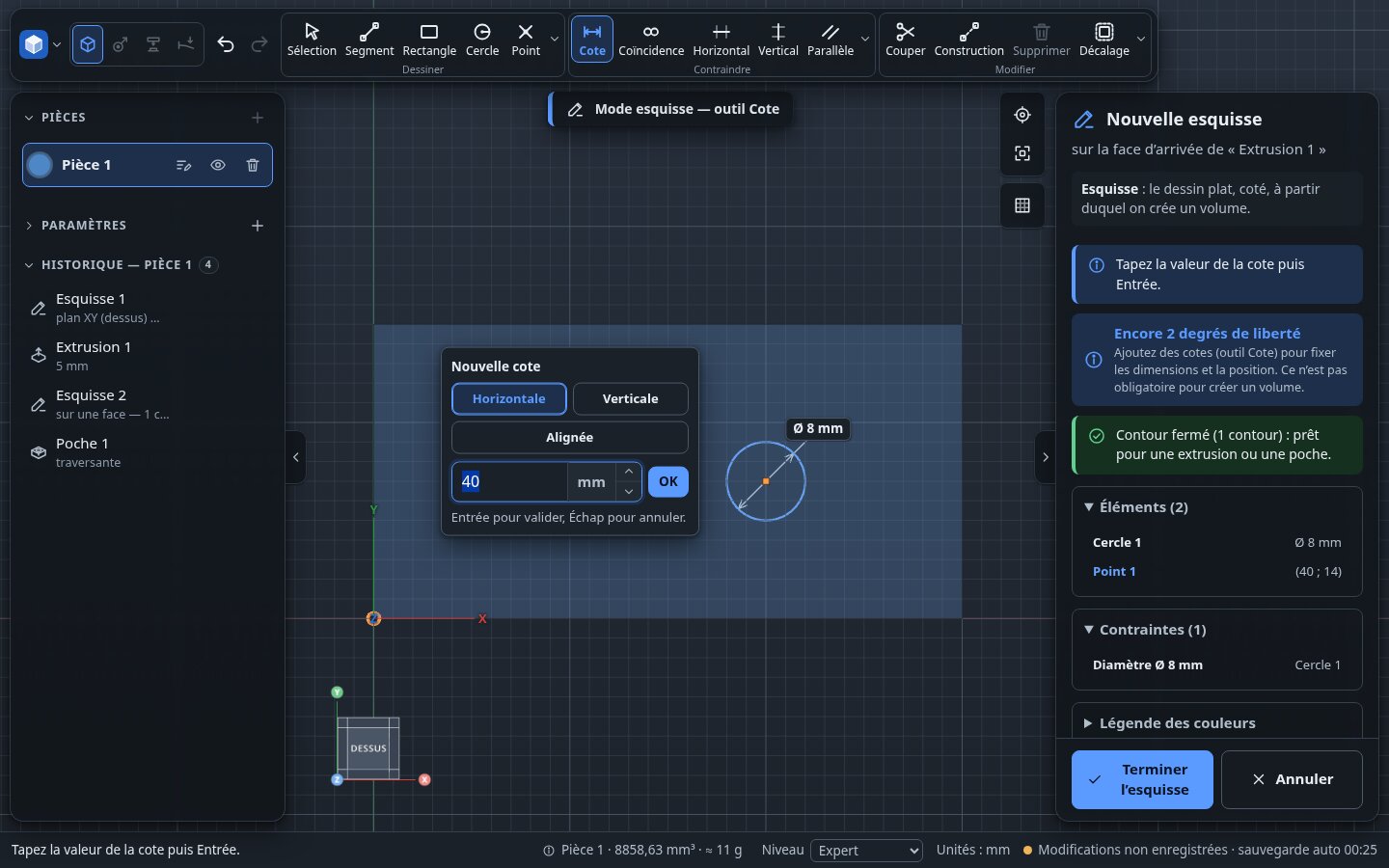The image size is (1389, 868).
Task: Click the dimension value input field
Action: click(509, 481)
